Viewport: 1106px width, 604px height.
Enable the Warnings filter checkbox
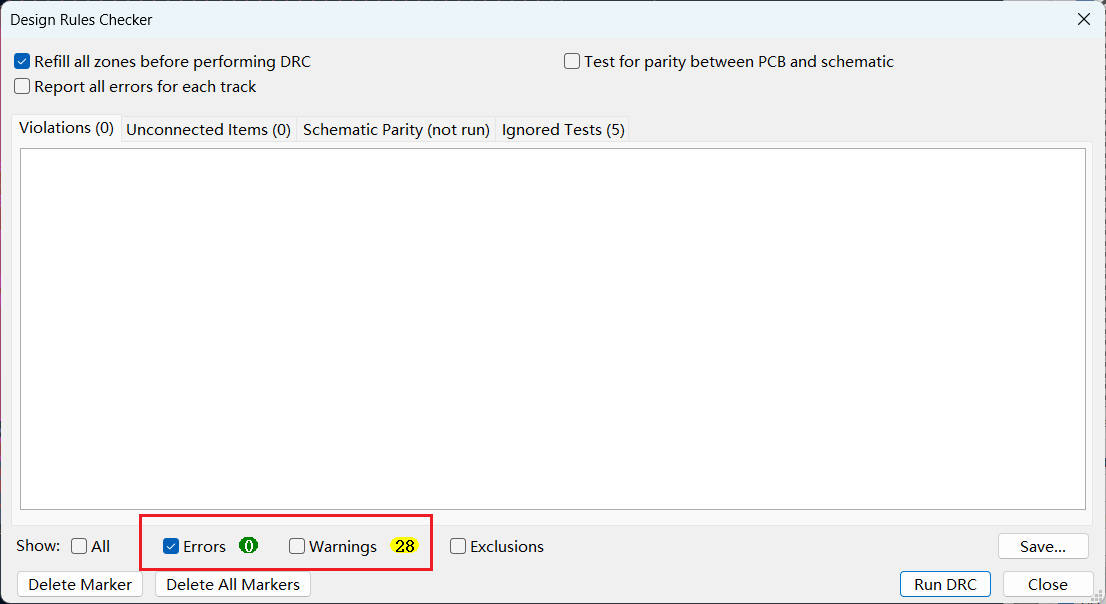click(x=297, y=547)
